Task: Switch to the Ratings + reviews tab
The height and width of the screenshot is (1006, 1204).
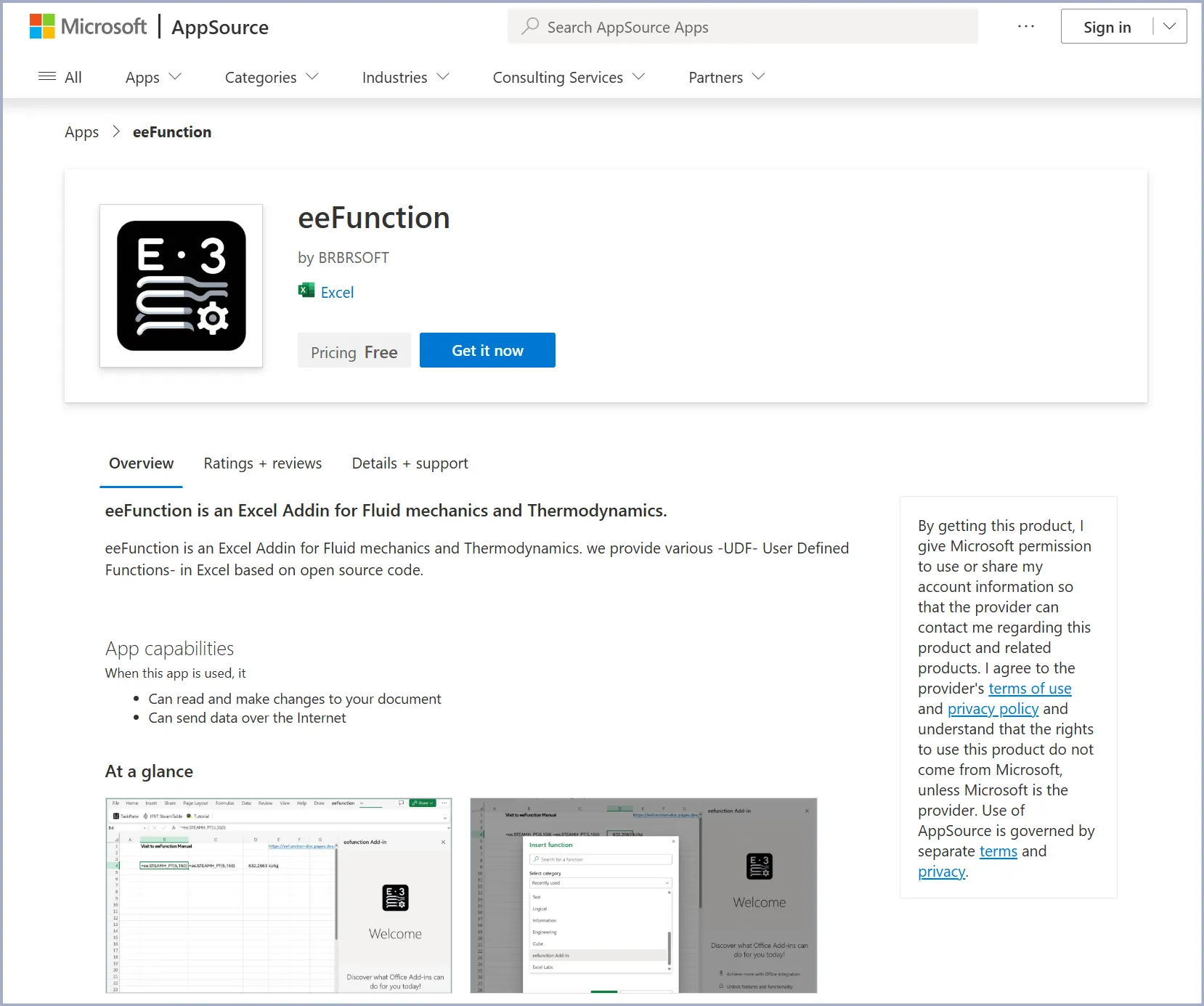Action: tap(262, 463)
